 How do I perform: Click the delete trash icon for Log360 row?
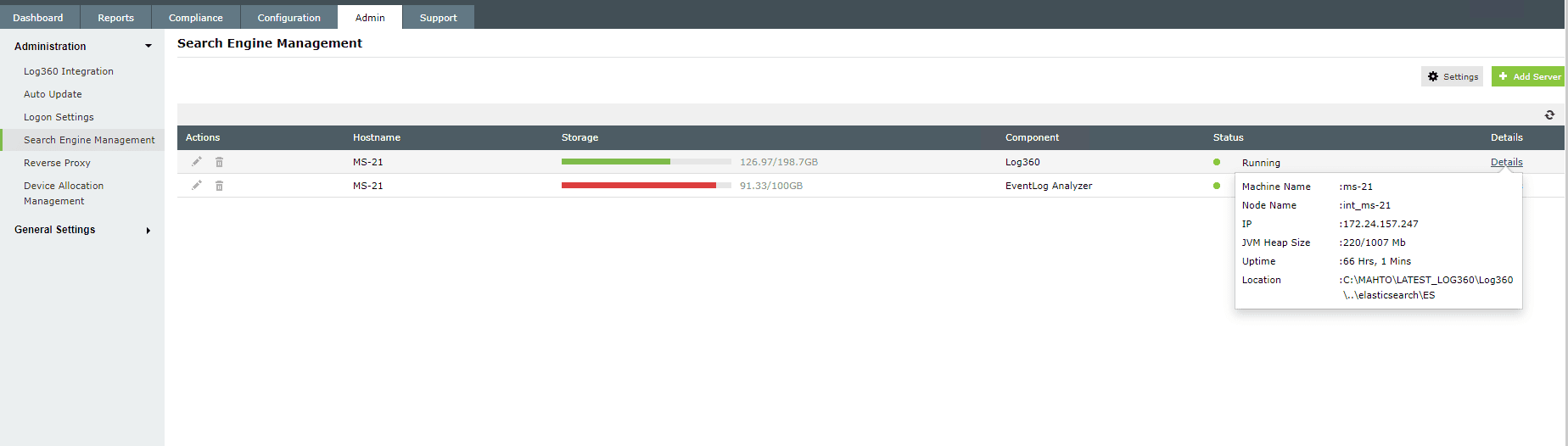click(x=219, y=162)
